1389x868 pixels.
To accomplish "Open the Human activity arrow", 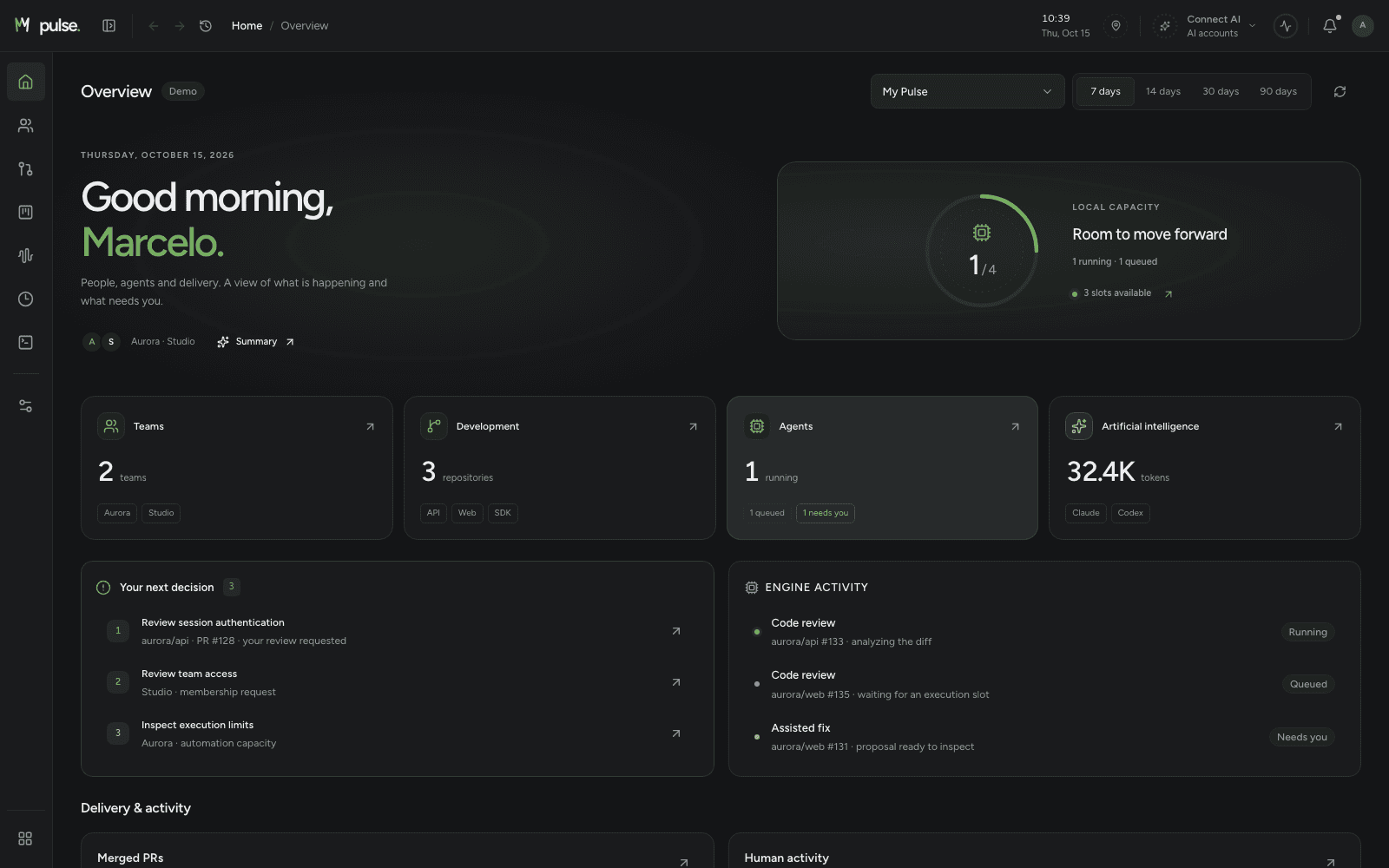I will coord(1330,862).
